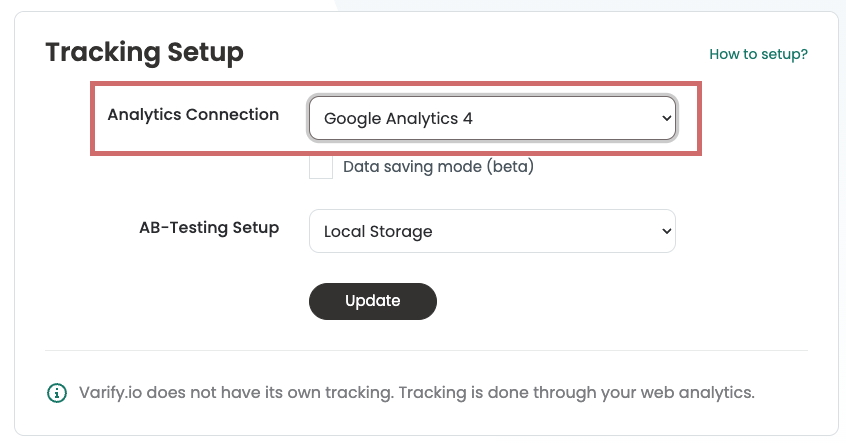
Task: Toggle via the "Data saving mode (beta)" label
Action: [438, 166]
